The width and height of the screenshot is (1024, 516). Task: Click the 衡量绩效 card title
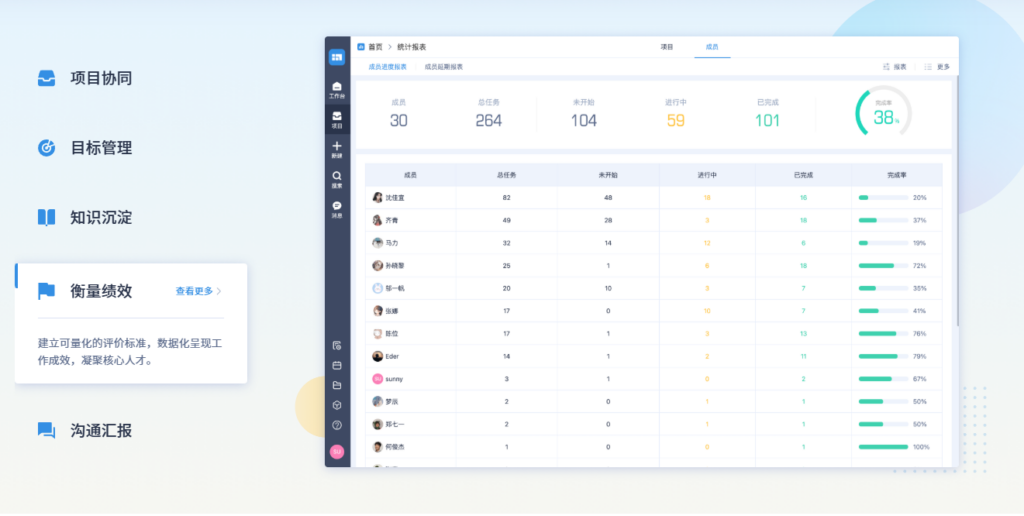point(101,291)
